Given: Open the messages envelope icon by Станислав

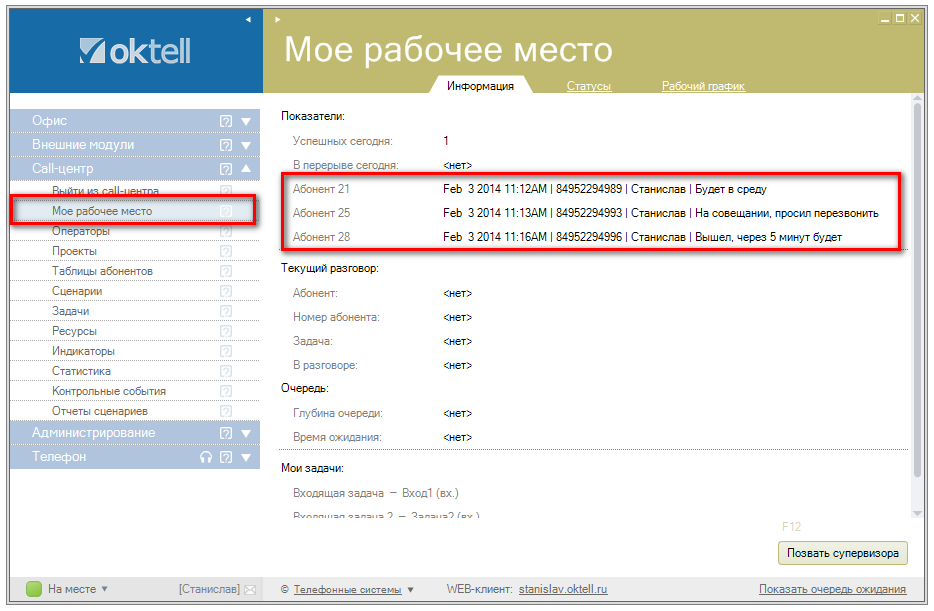Looking at the screenshot, I should point(250,589).
